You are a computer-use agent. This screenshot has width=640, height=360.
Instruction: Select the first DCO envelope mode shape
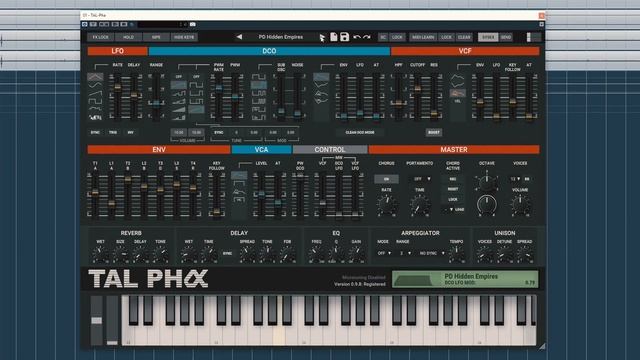click(321, 77)
